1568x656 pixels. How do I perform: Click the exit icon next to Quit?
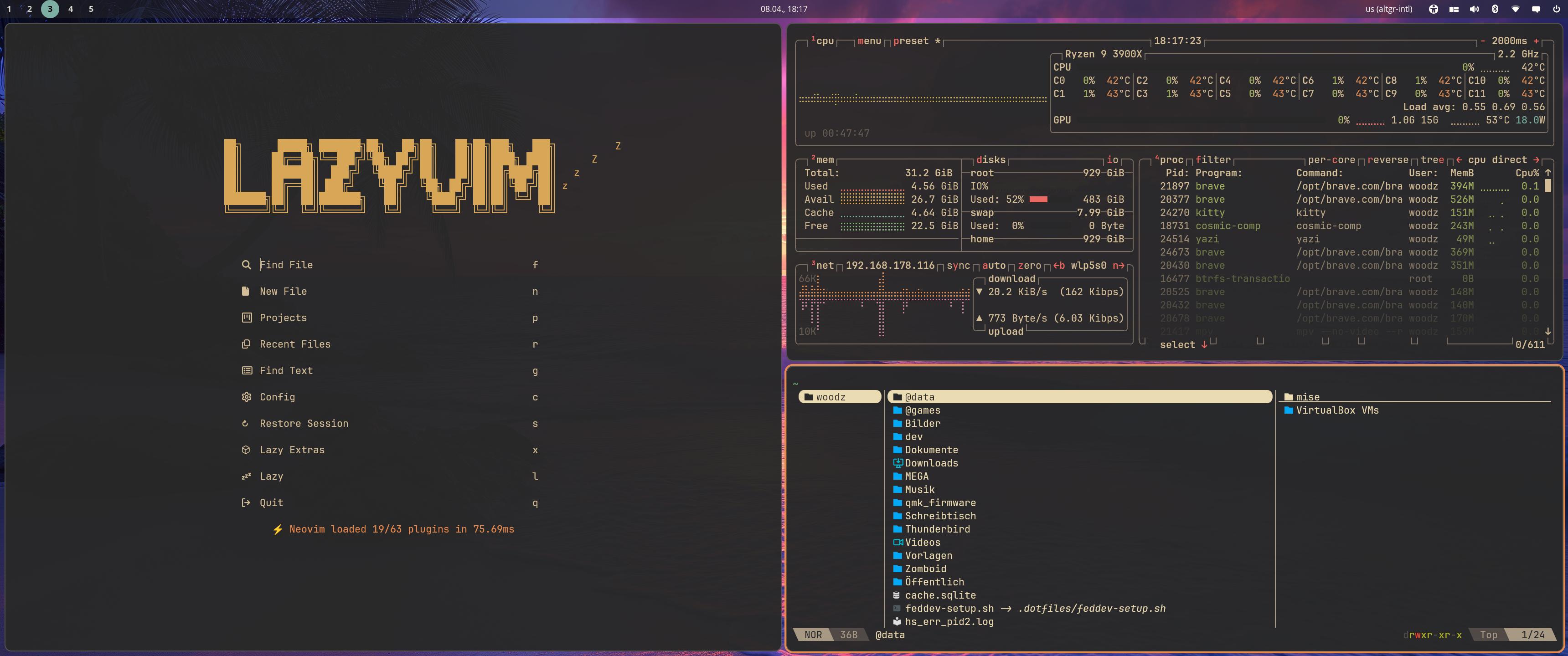click(246, 502)
